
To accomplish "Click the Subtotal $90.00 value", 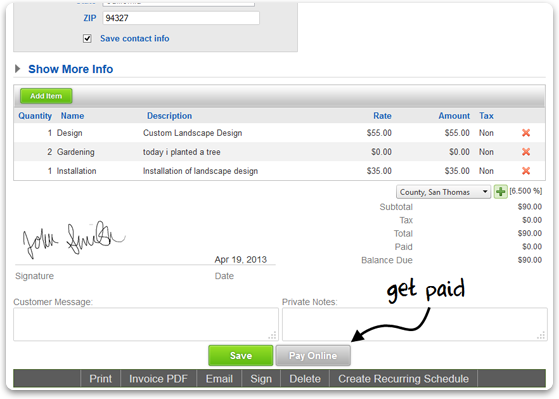I will (530, 207).
